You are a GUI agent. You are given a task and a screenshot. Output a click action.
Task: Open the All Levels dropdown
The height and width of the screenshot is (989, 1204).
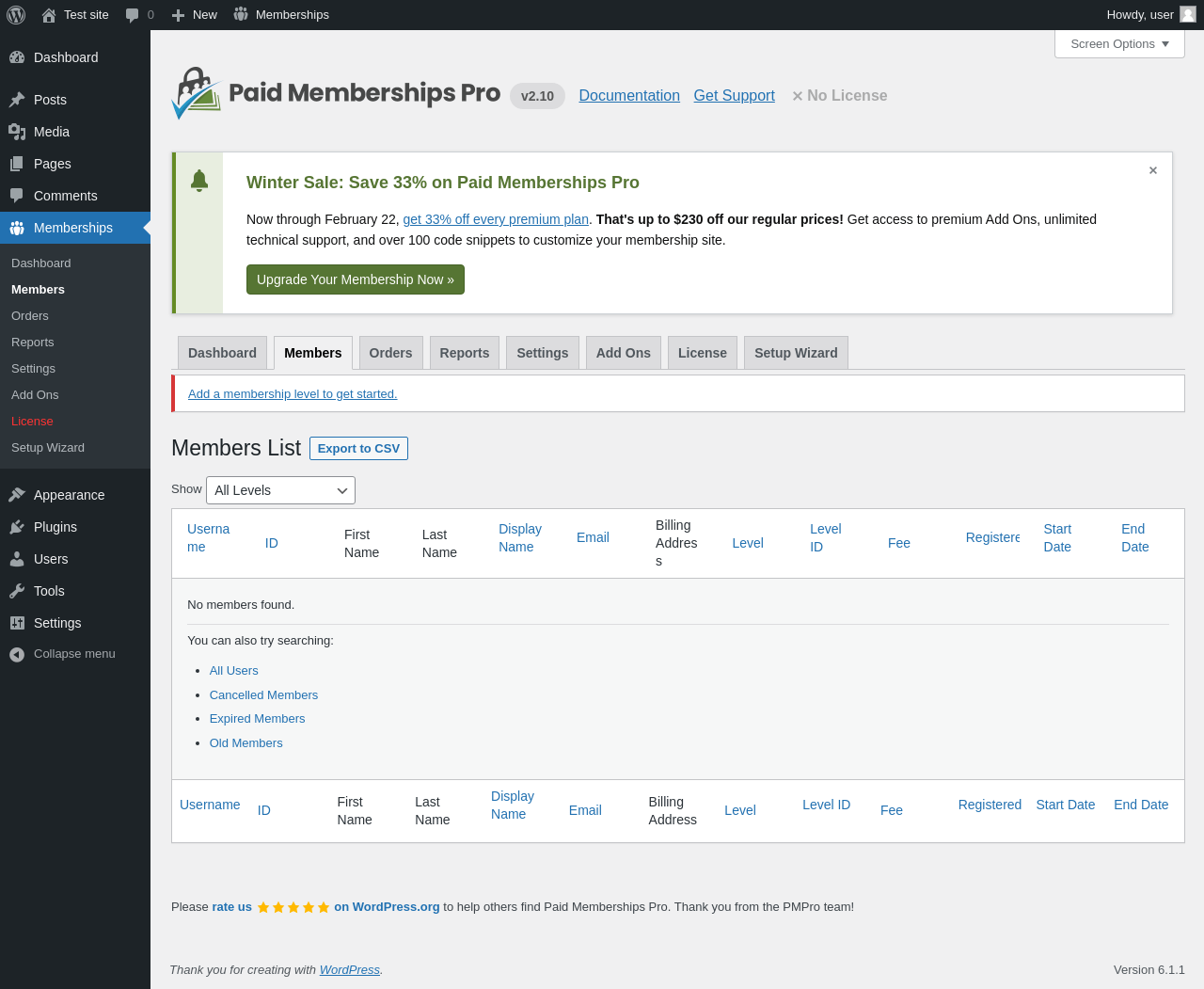tap(280, 490)
